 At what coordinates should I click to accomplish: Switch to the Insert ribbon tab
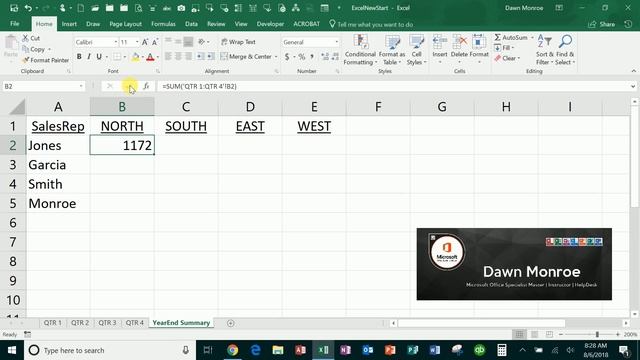coord(69,24)
